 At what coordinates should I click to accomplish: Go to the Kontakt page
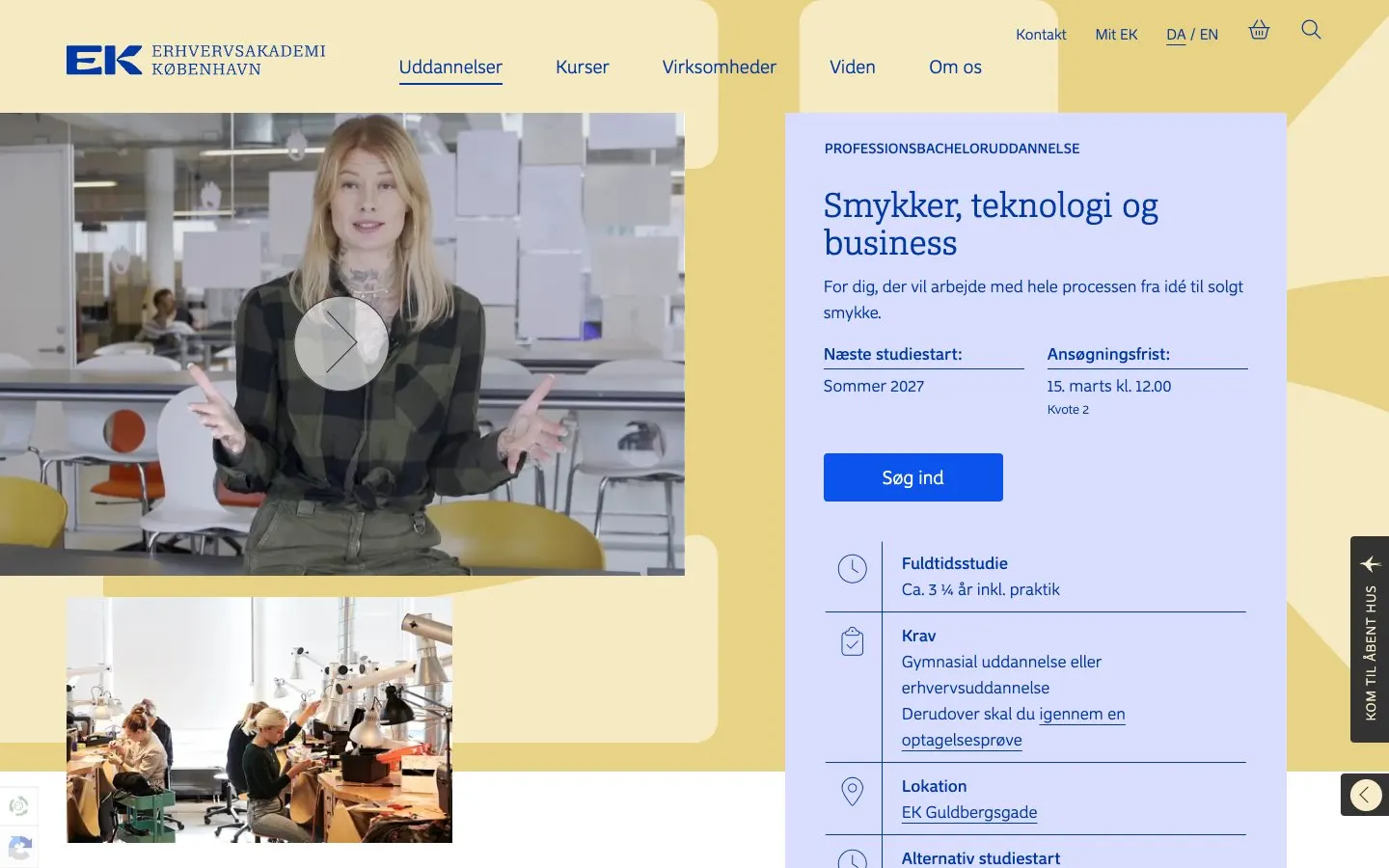tap(1041, 35)
